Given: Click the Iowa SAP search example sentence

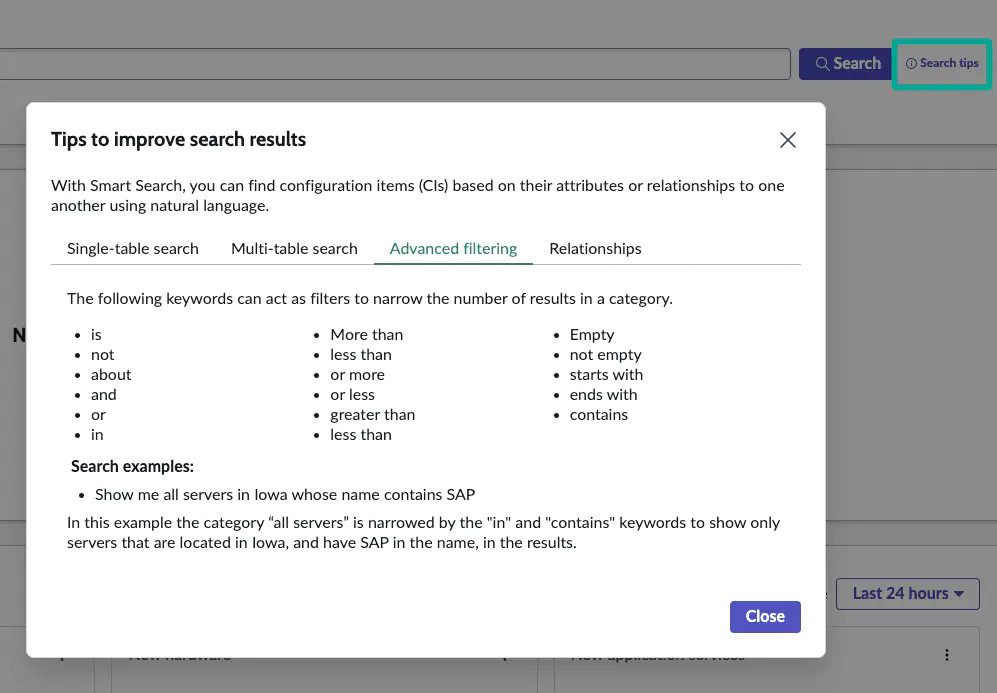Looking at the screenshot, I should click(x=285, y=494).
